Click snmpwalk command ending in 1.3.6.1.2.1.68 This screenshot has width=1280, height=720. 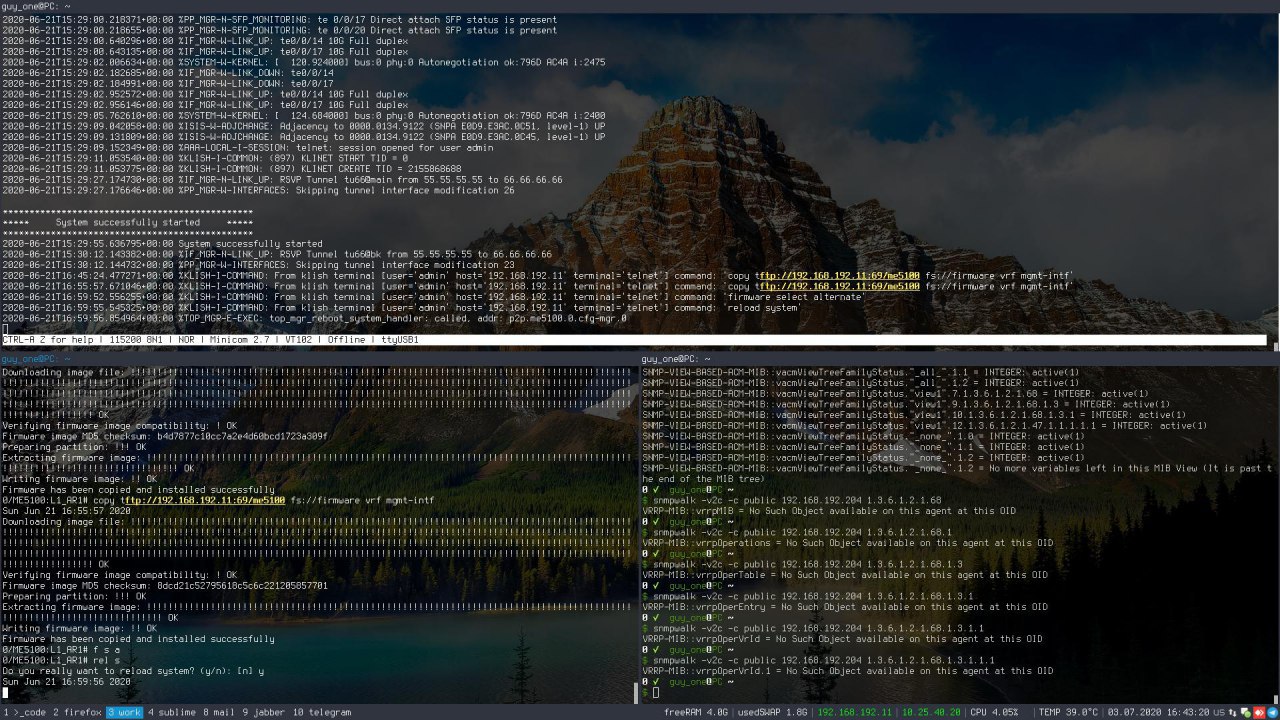pyautogui.click(x=797, y=500)
